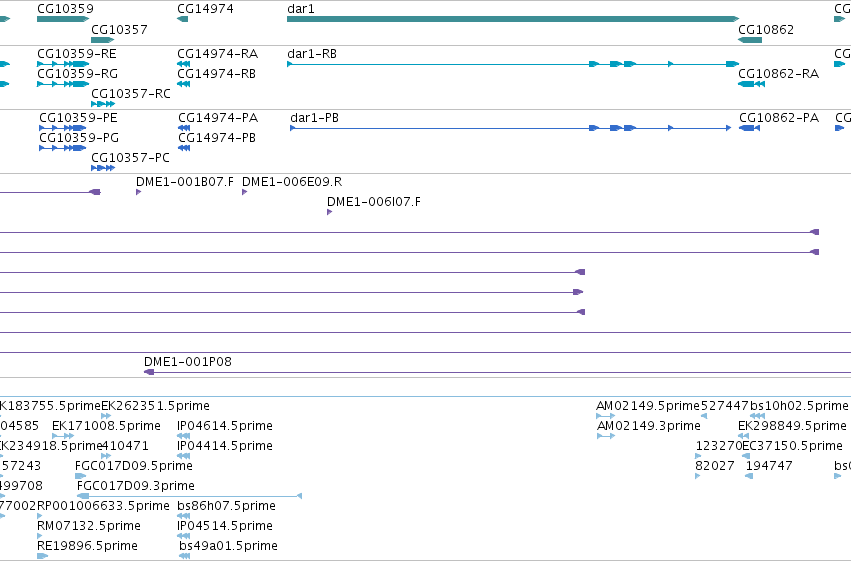This screenshot has height=561, width=851.
Task: Select the IP04514.5prime EST glyph
Action: pyautogui.click(x=183, y=536)
